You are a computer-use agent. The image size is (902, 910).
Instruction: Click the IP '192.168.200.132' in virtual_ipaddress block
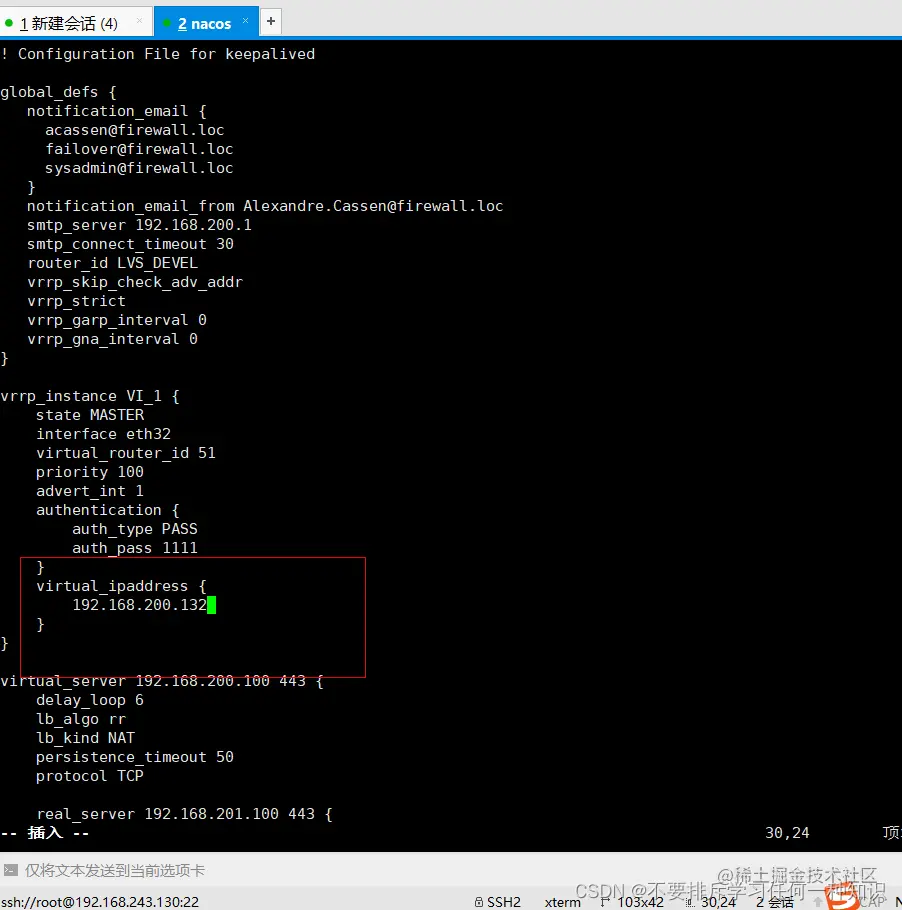139,605
